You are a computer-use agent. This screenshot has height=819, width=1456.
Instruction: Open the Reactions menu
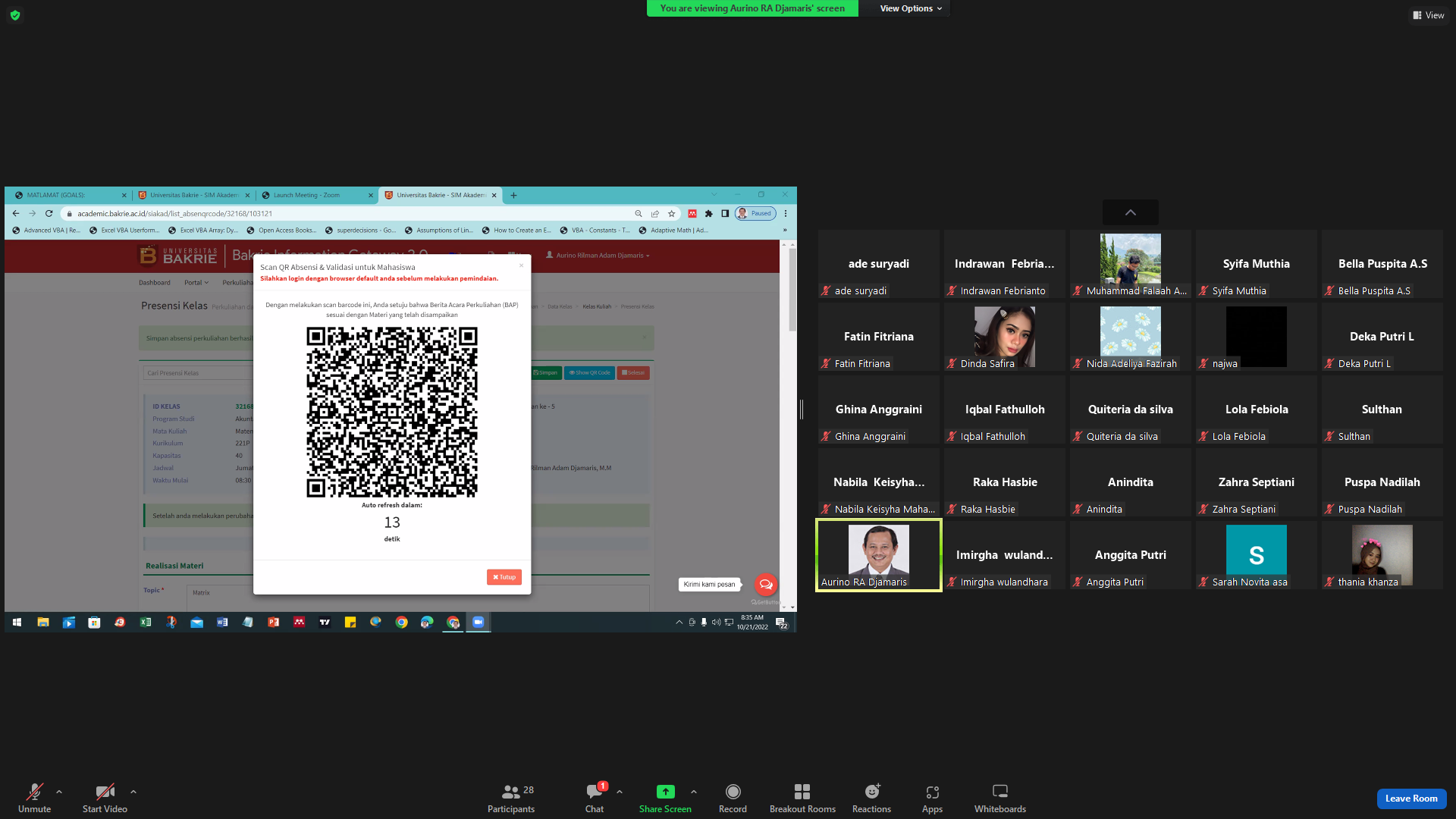872,798
